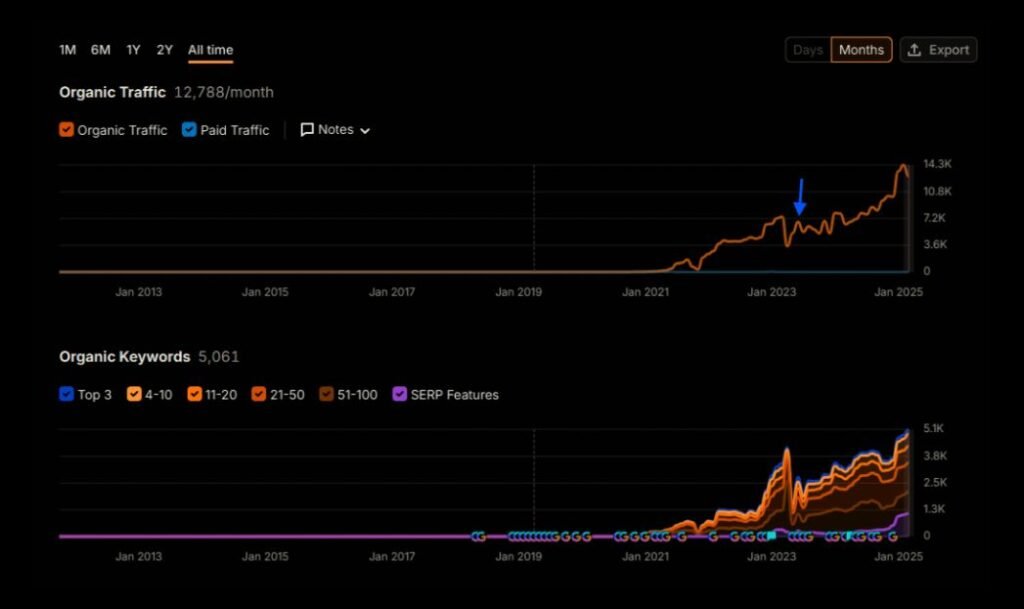Screen dimensions: 1024x609
Task: Disable the SERP Features checkbox
Action: click(400, 395)
